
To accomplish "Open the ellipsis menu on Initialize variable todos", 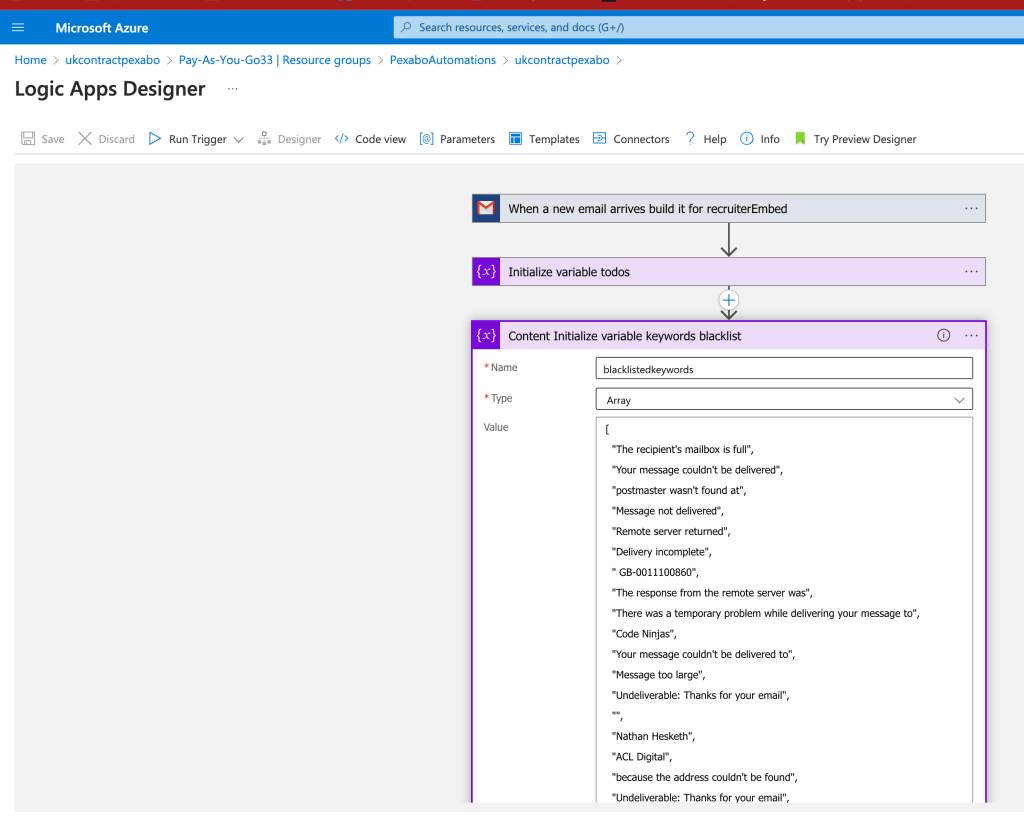I will (971, 272).
